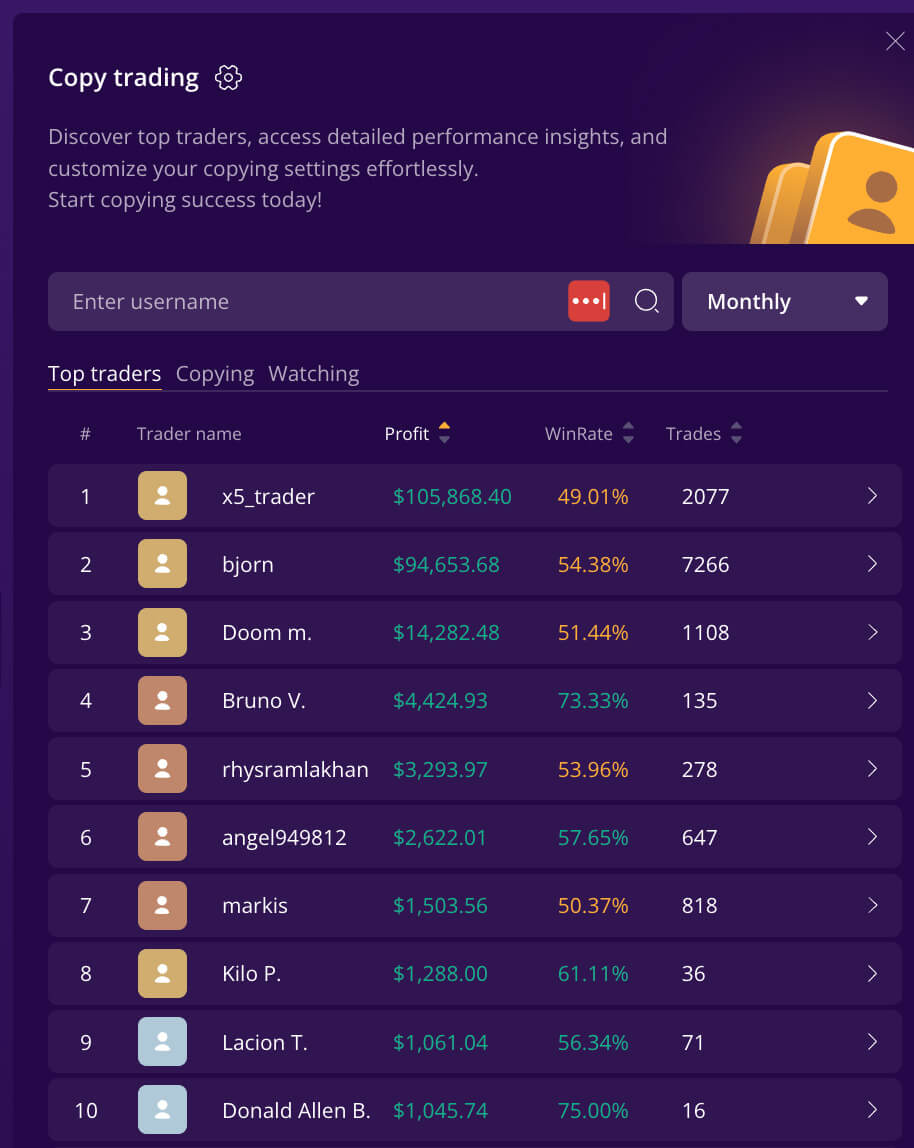Click Kilo P.'s avatar icon
This screenshot has height=1148, width=914.
(x=162, y=973)
